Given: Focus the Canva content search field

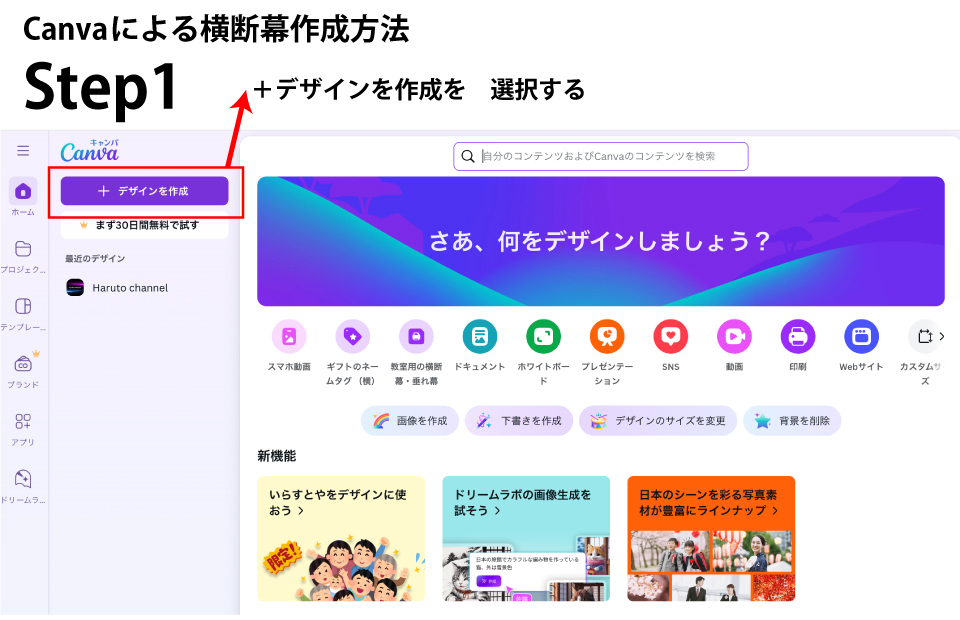Looking at the screenshot, I should pos(601,156).
